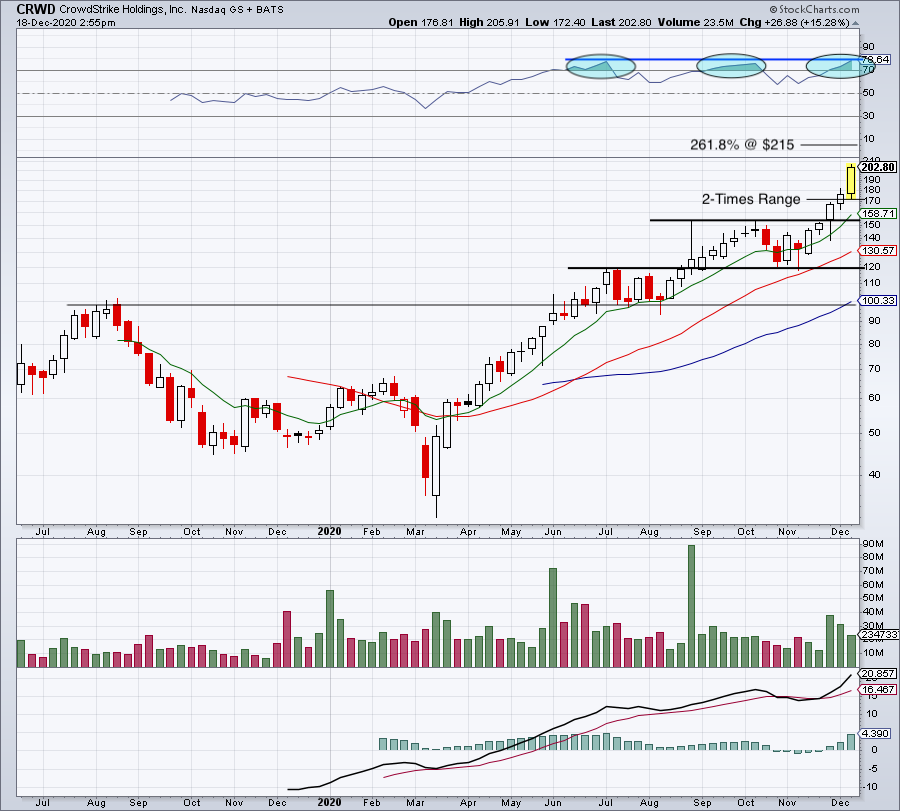Click the MACD 20.857 value tag
Image resolution: width=900 pixels, height=811 pixels.
876,674
